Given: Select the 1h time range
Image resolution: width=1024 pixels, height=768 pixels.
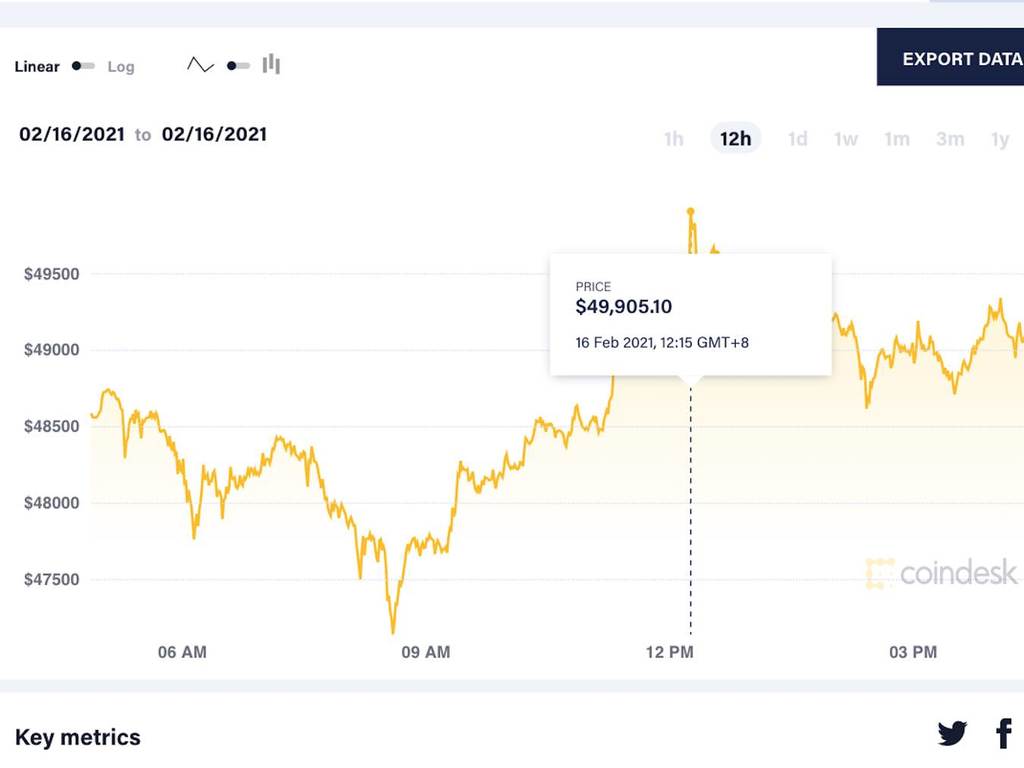Looking at the screenshot, I should pos(673,139).
